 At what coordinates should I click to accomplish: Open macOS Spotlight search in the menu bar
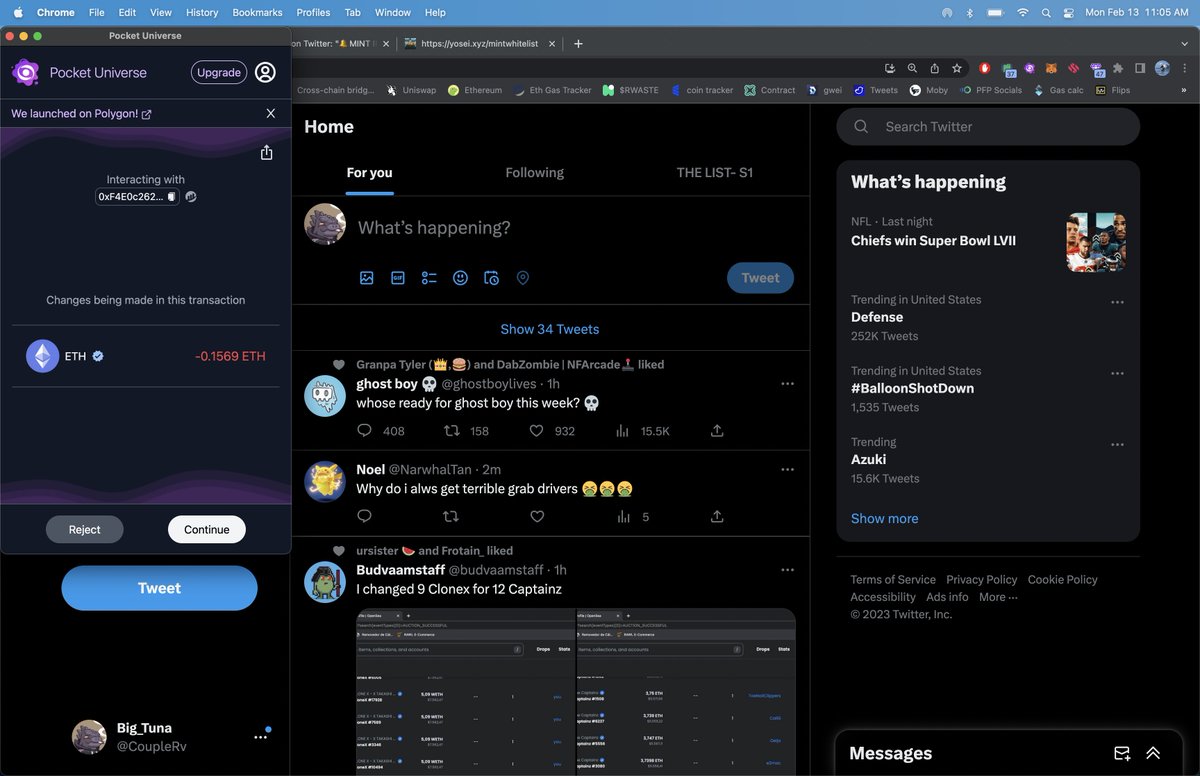click(x=1046, y=12)
